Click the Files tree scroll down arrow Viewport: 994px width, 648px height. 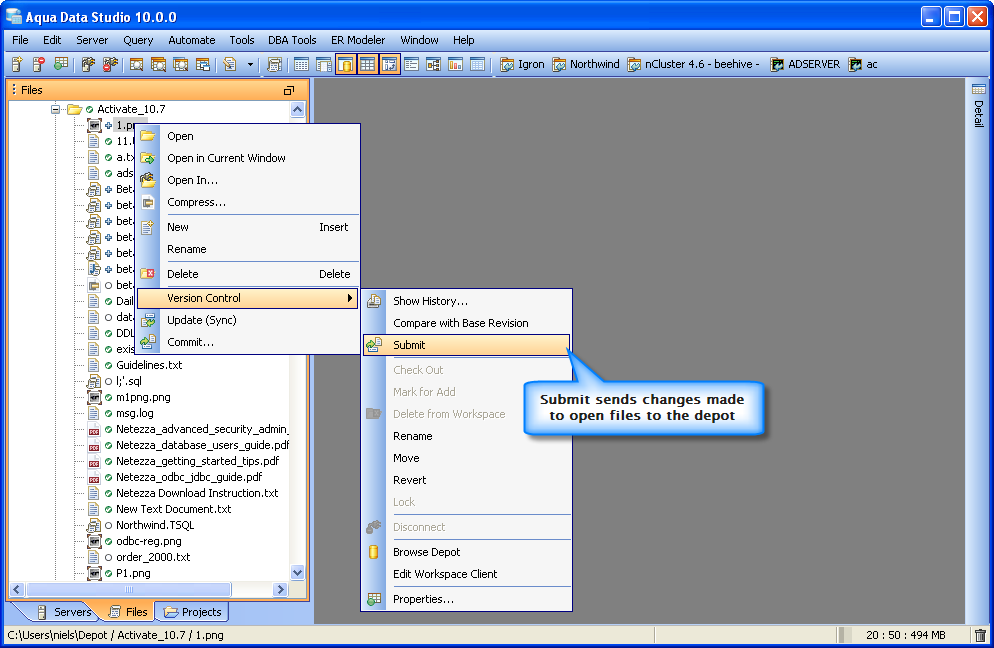coord(297,573)
